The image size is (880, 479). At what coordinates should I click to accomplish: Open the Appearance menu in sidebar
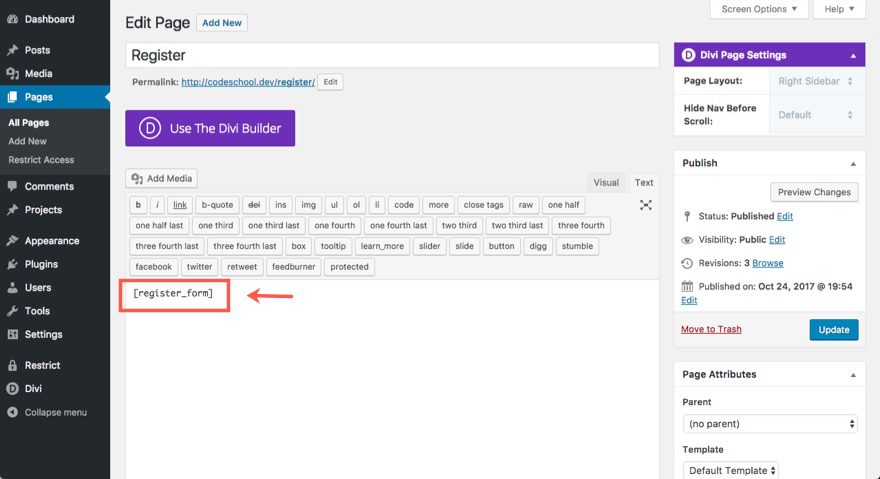click(51, 241)
